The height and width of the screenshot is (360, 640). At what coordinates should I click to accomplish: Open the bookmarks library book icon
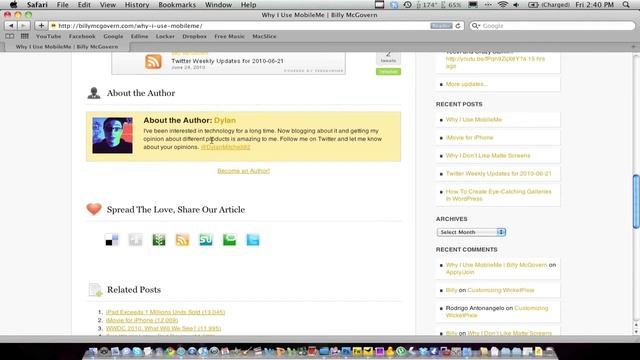pyautogui.click(x=10, y=36)
